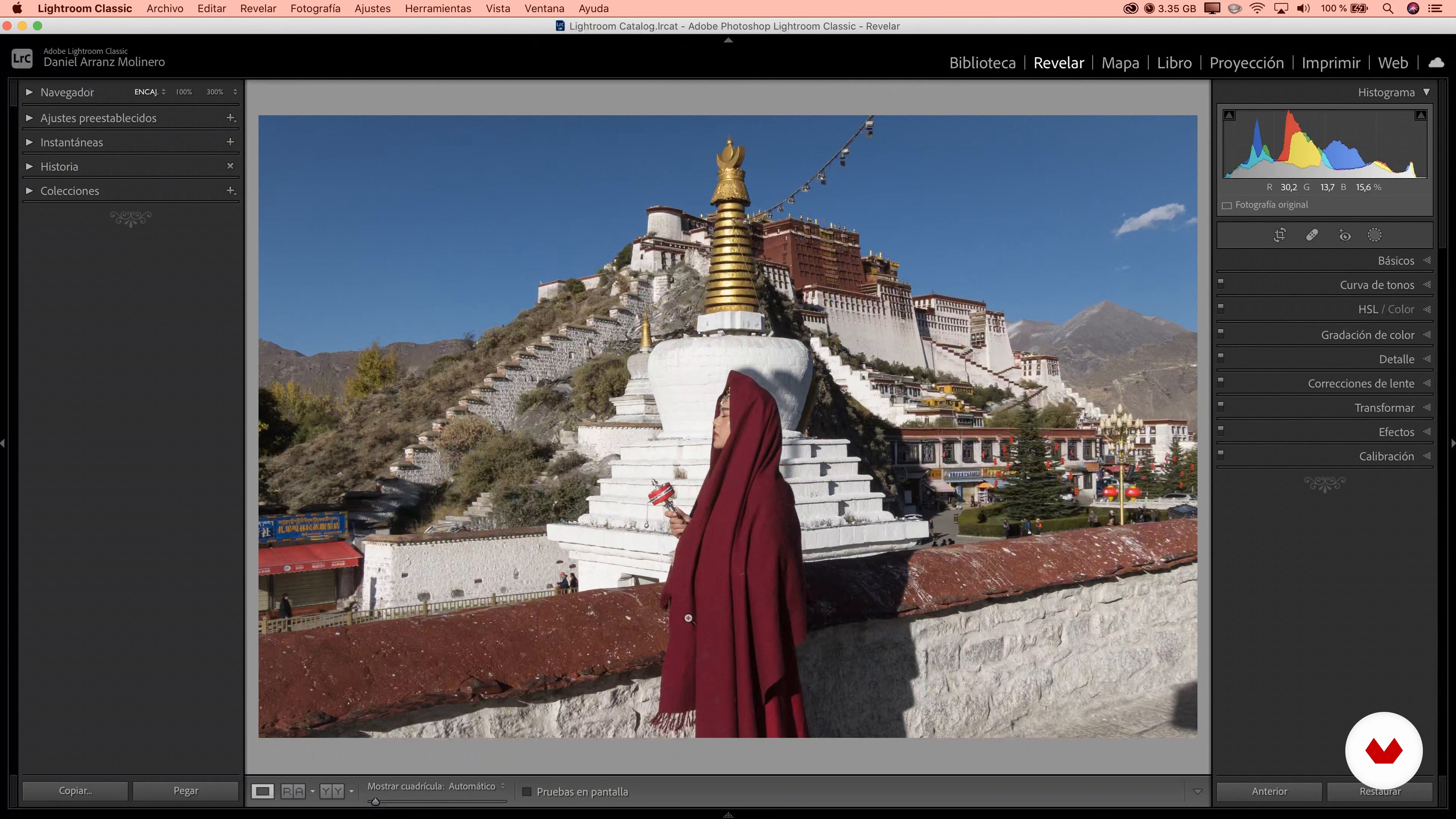Expand the Colecciones panel
This screenshot has height=819, width=1456.
coord(30,190)
